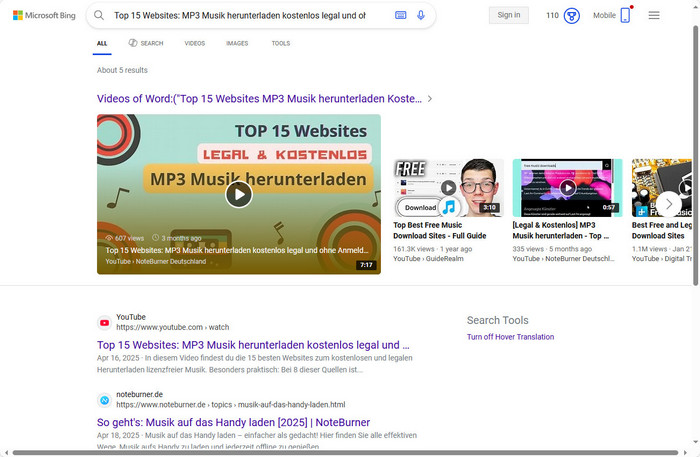Activate voice search microphone icon
The height and width of the screenshot is (457, 700).
pyautogui.click(x=421, y=15)
